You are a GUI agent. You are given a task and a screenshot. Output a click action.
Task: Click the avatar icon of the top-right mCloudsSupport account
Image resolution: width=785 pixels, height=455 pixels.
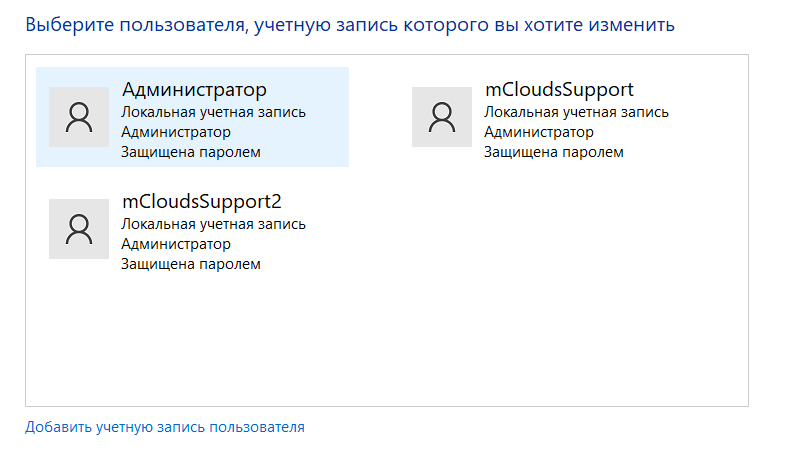tap(441, 117)
